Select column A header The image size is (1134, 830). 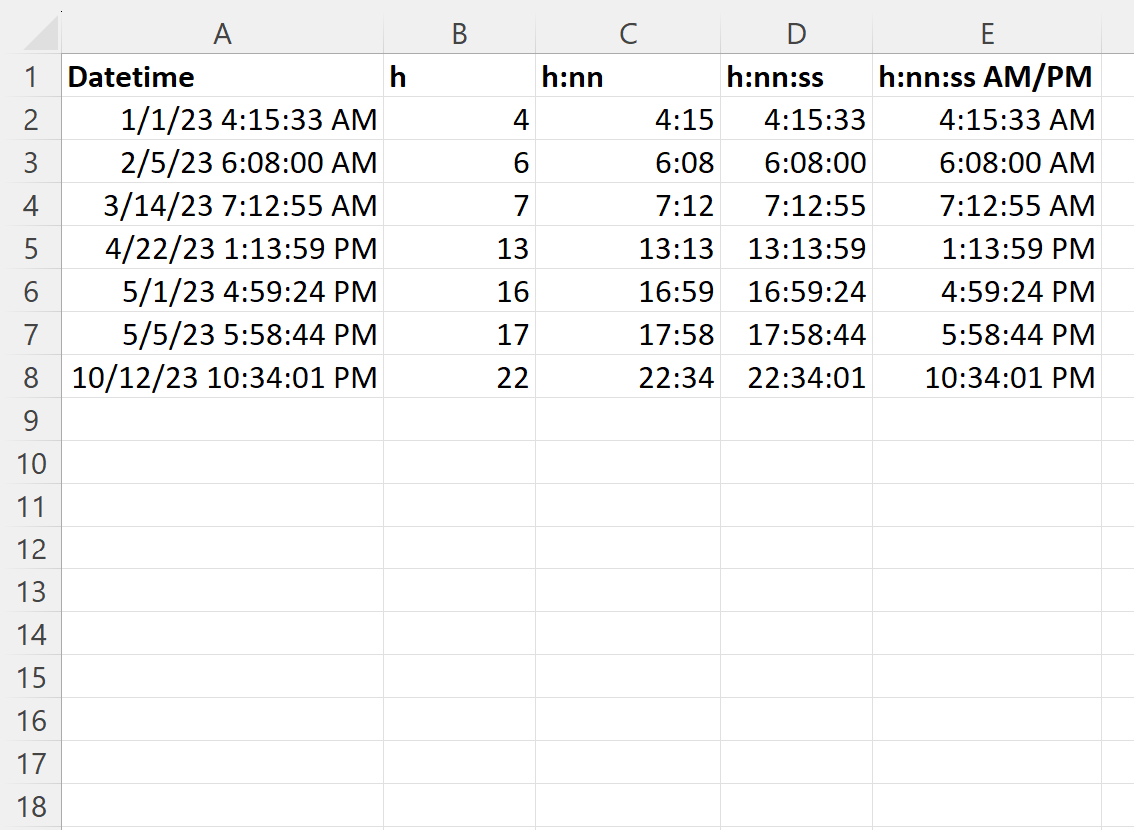point(222,34)
